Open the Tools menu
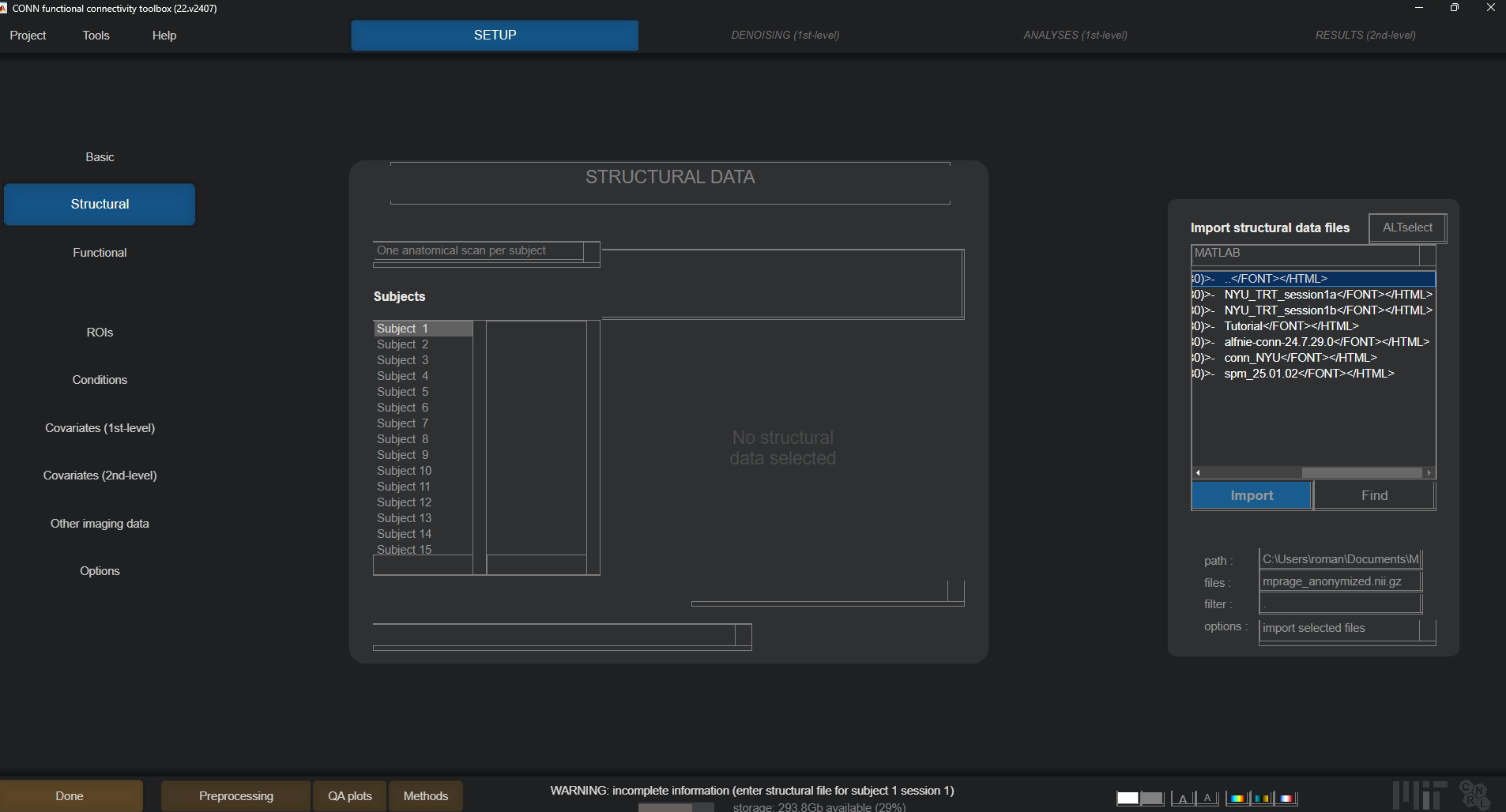 (96, 36)
